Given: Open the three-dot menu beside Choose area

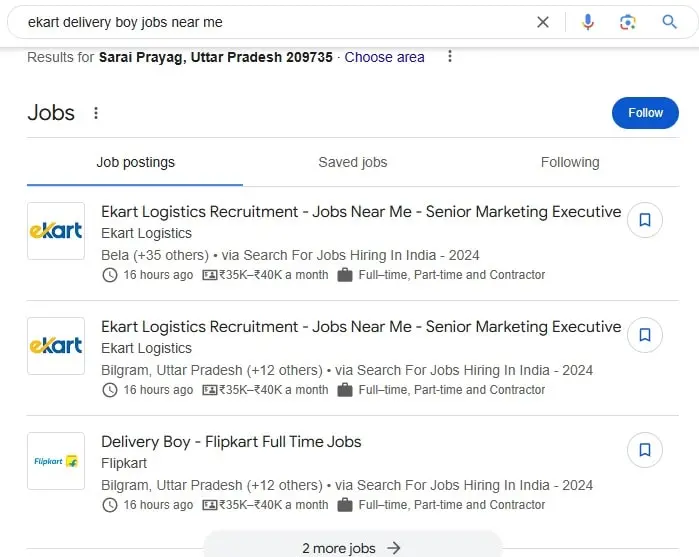Looking at the screenshot, I should click(450, 56).
